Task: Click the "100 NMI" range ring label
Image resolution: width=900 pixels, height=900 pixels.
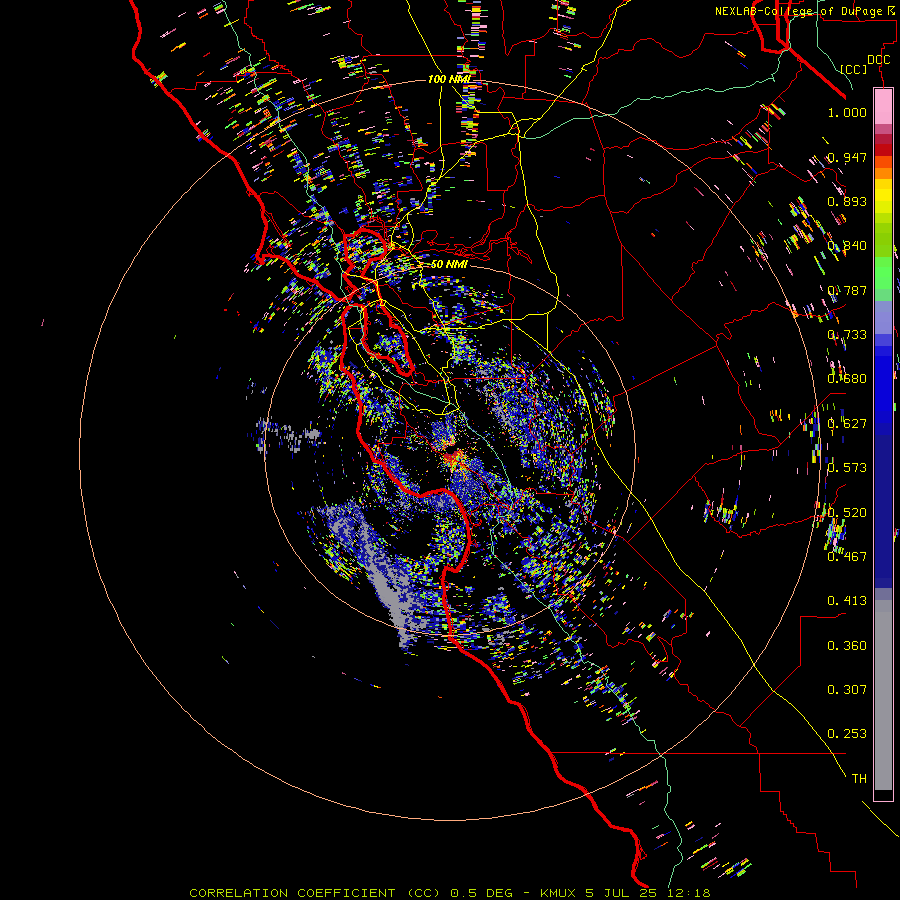Action: point(449,79)
